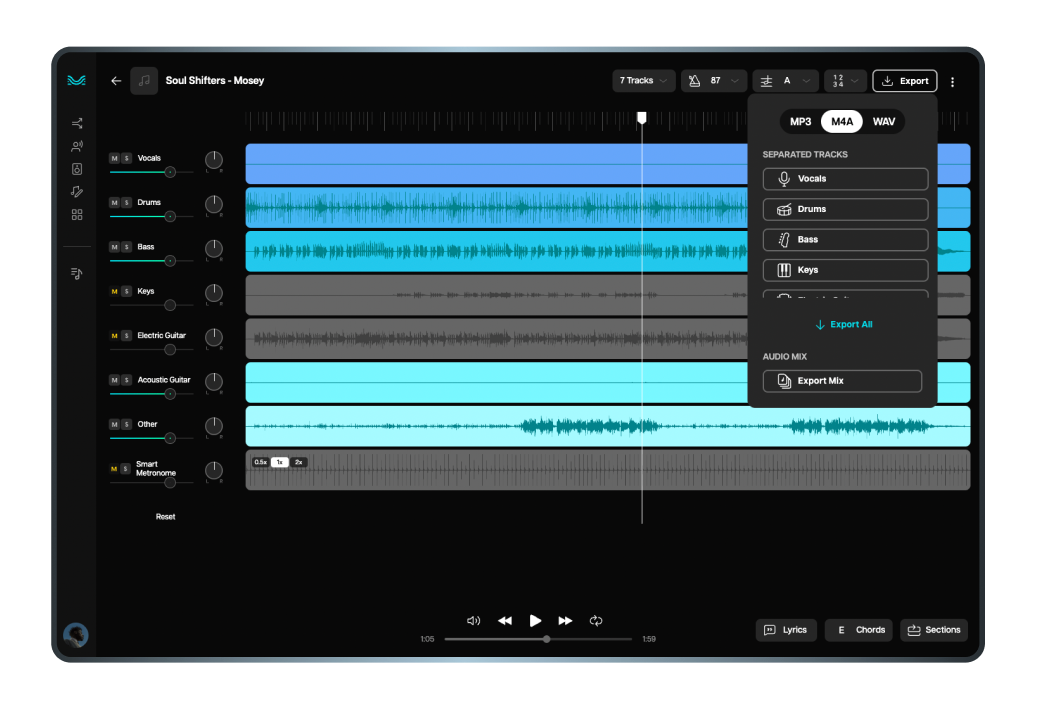
Task: Open the plugins grid sidebar icon
Action: tap(77, 215)
